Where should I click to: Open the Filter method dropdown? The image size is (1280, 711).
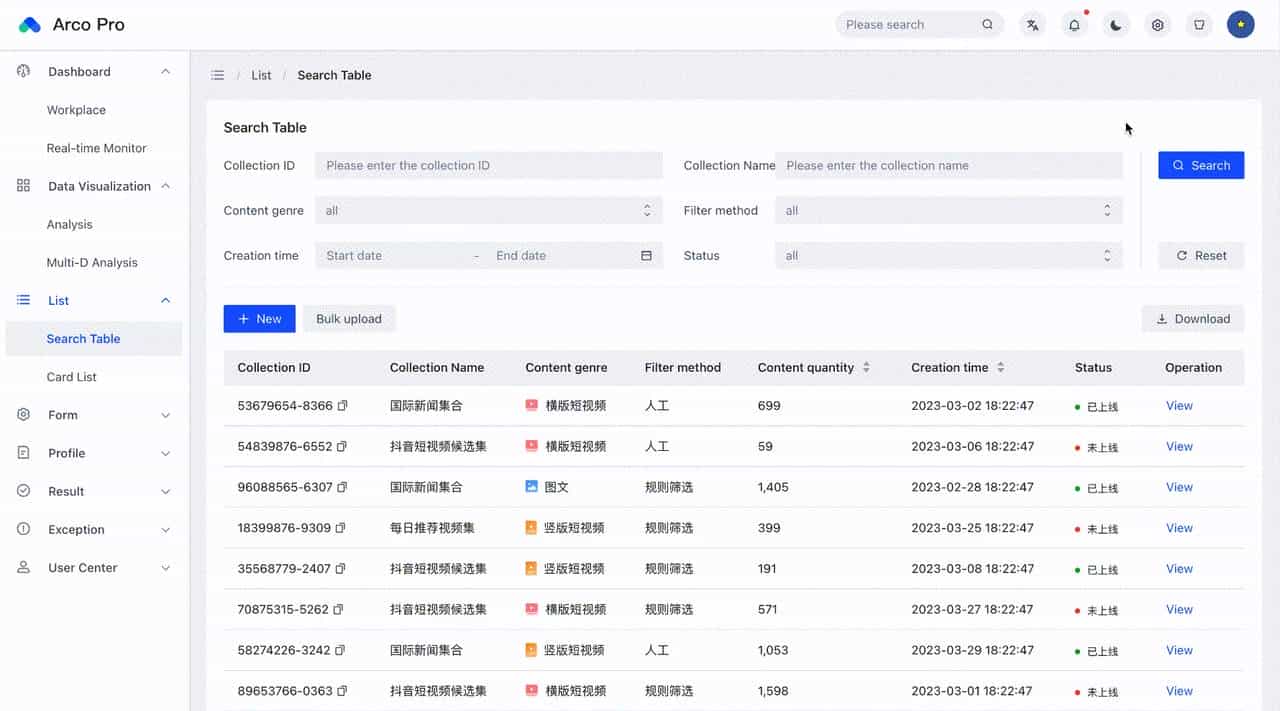(x=947, y=210)
